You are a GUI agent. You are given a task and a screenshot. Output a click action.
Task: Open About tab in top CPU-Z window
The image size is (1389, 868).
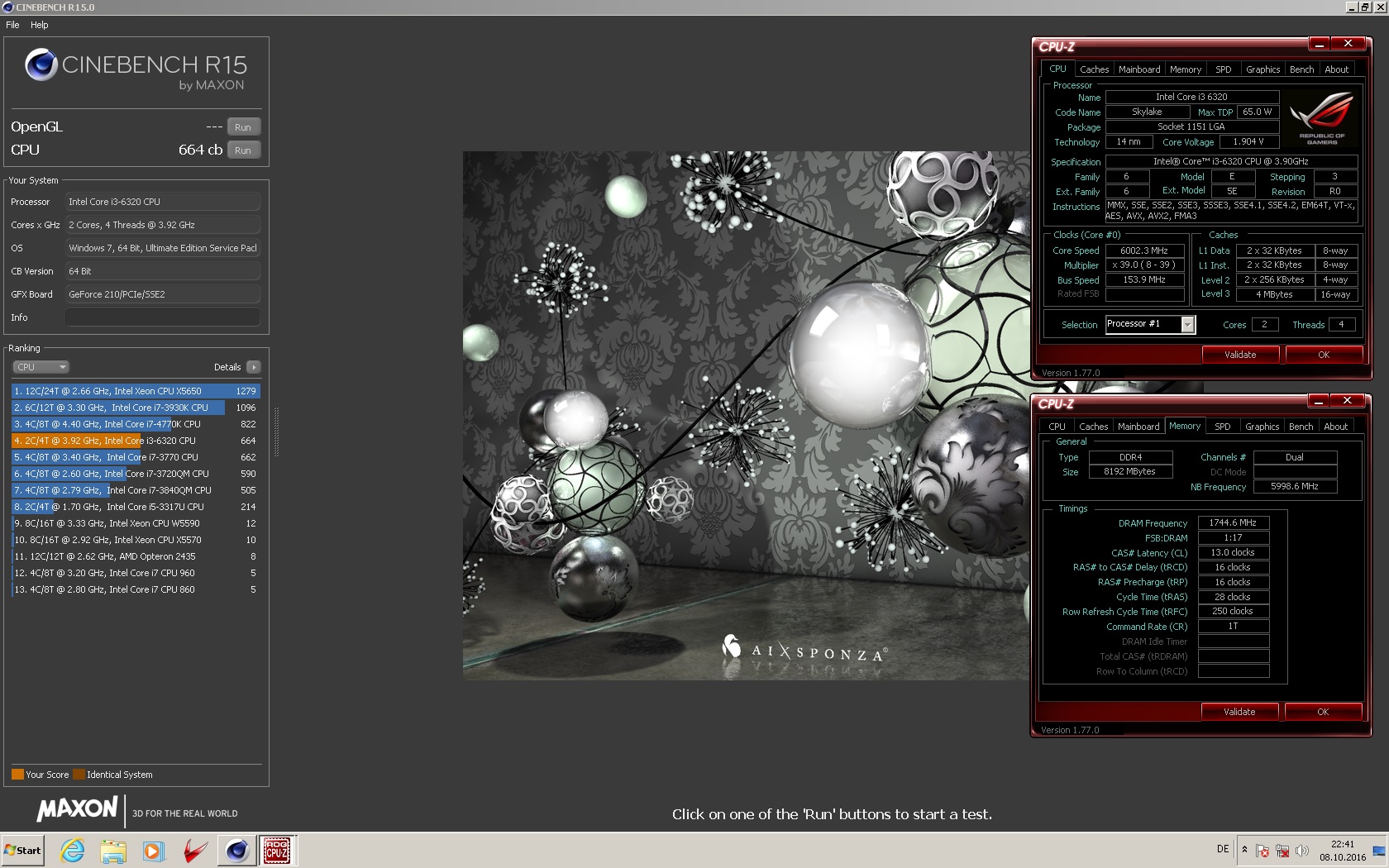tap(1337, 69)
